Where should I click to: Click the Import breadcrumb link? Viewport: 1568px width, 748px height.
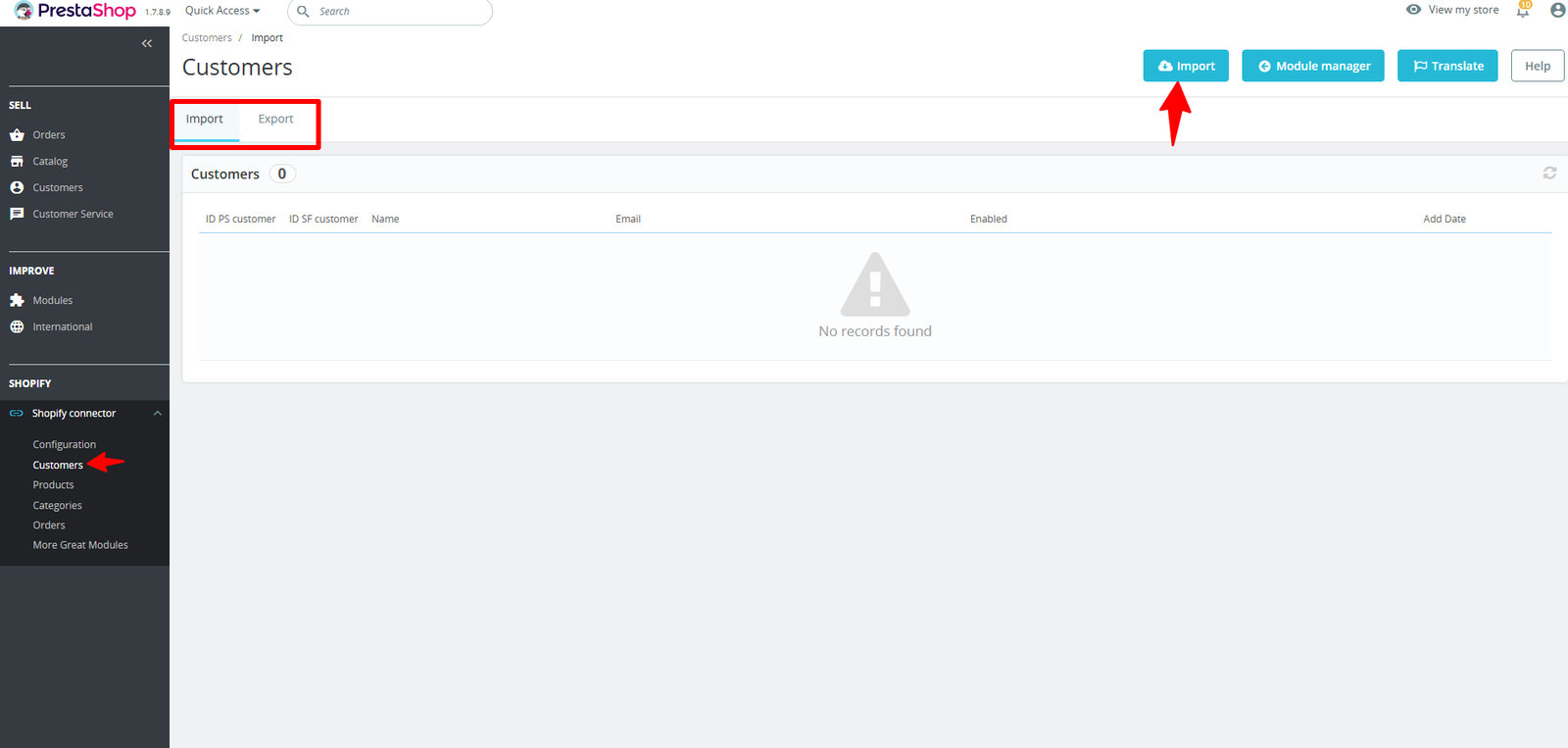click(267, 38)
